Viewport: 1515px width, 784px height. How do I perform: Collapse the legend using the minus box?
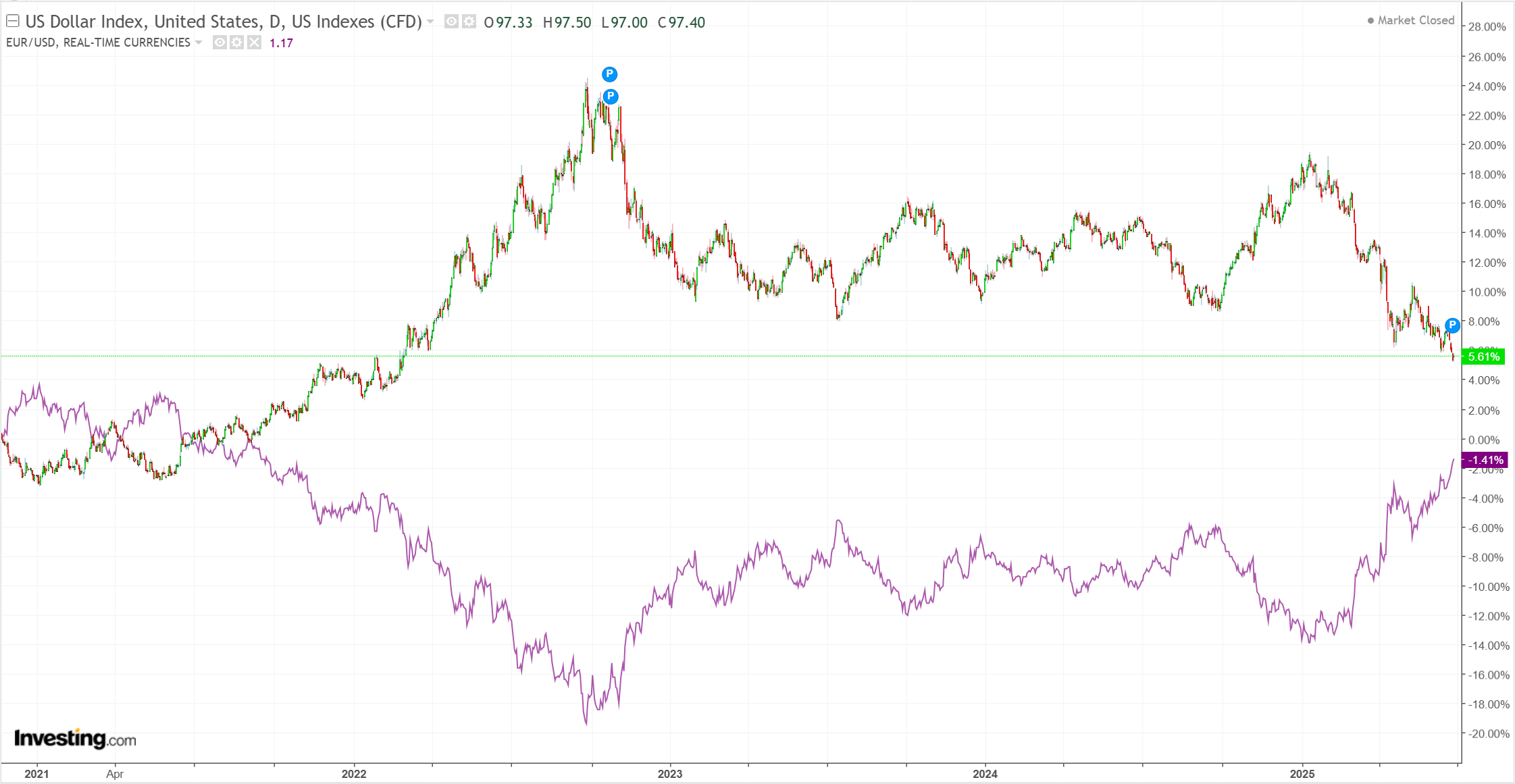pos(12,21)
